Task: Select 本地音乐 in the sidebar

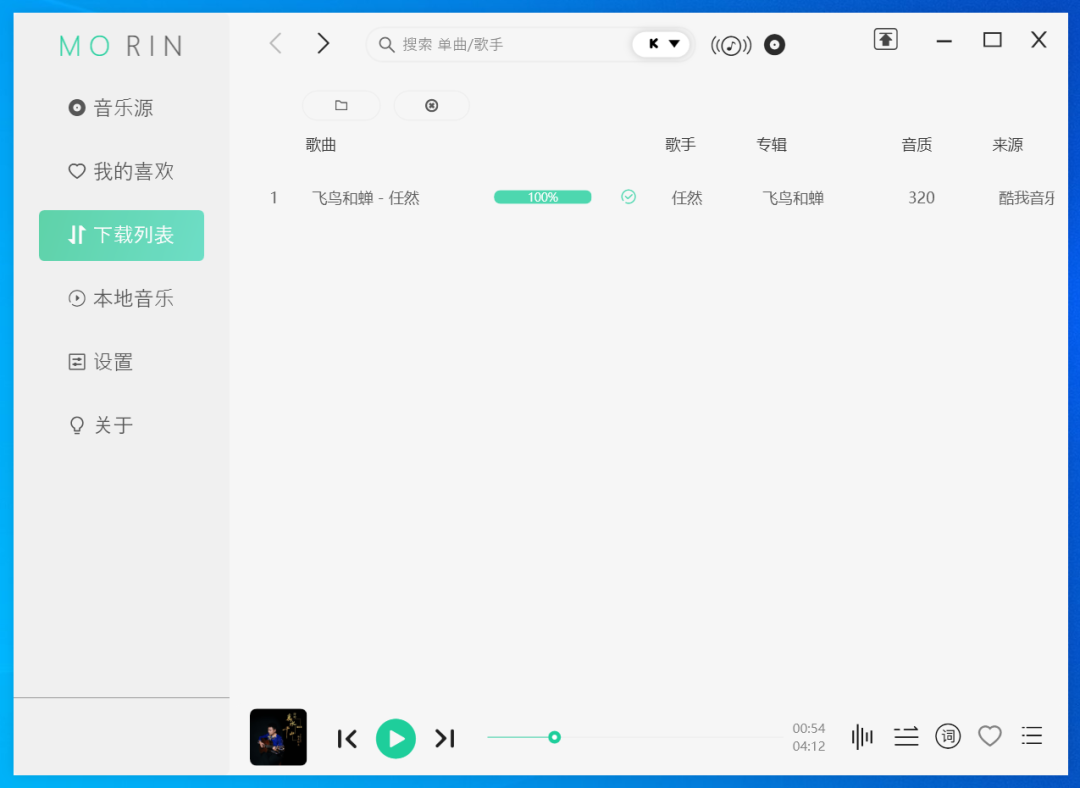Action: coord(120,298)
